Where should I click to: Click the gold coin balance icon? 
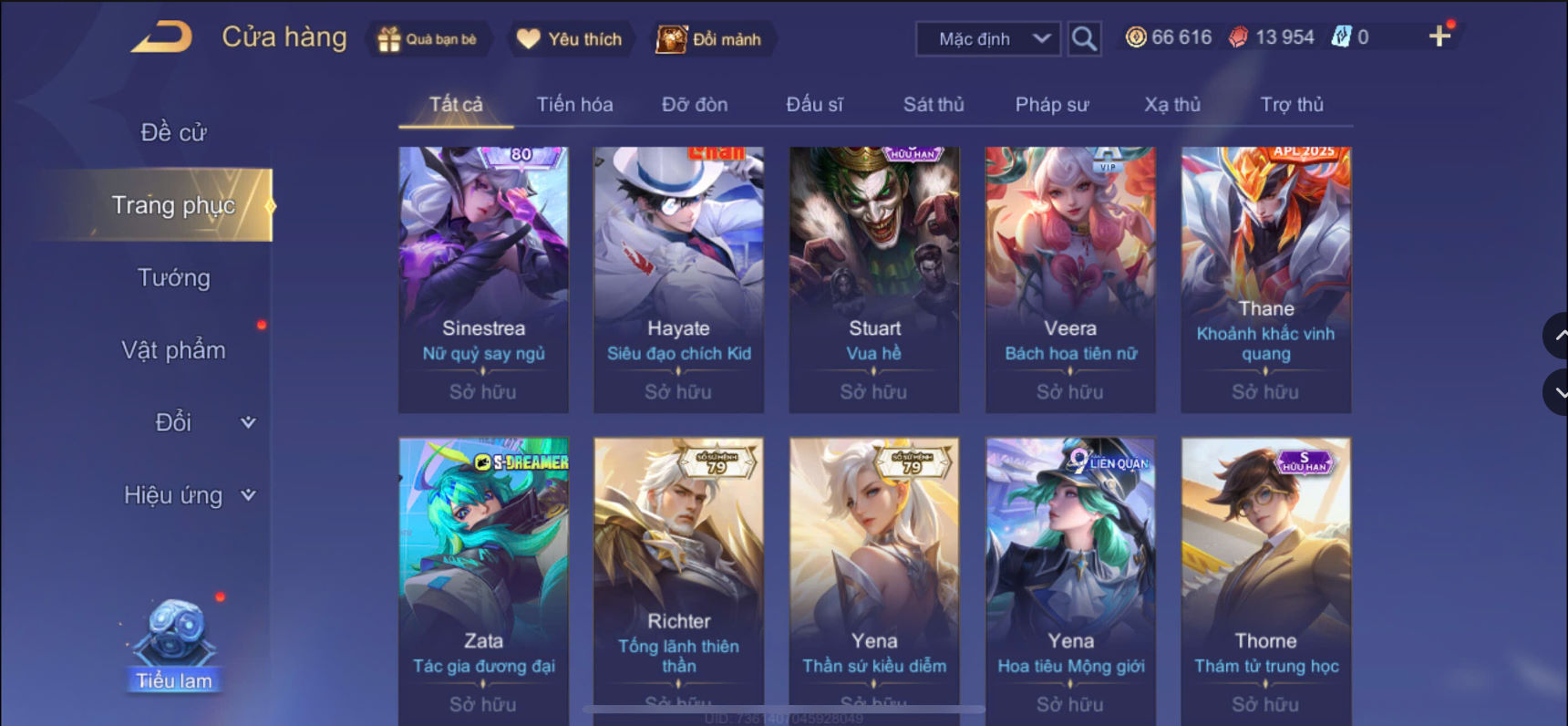pyautogui.click(x=1136, y=37)
